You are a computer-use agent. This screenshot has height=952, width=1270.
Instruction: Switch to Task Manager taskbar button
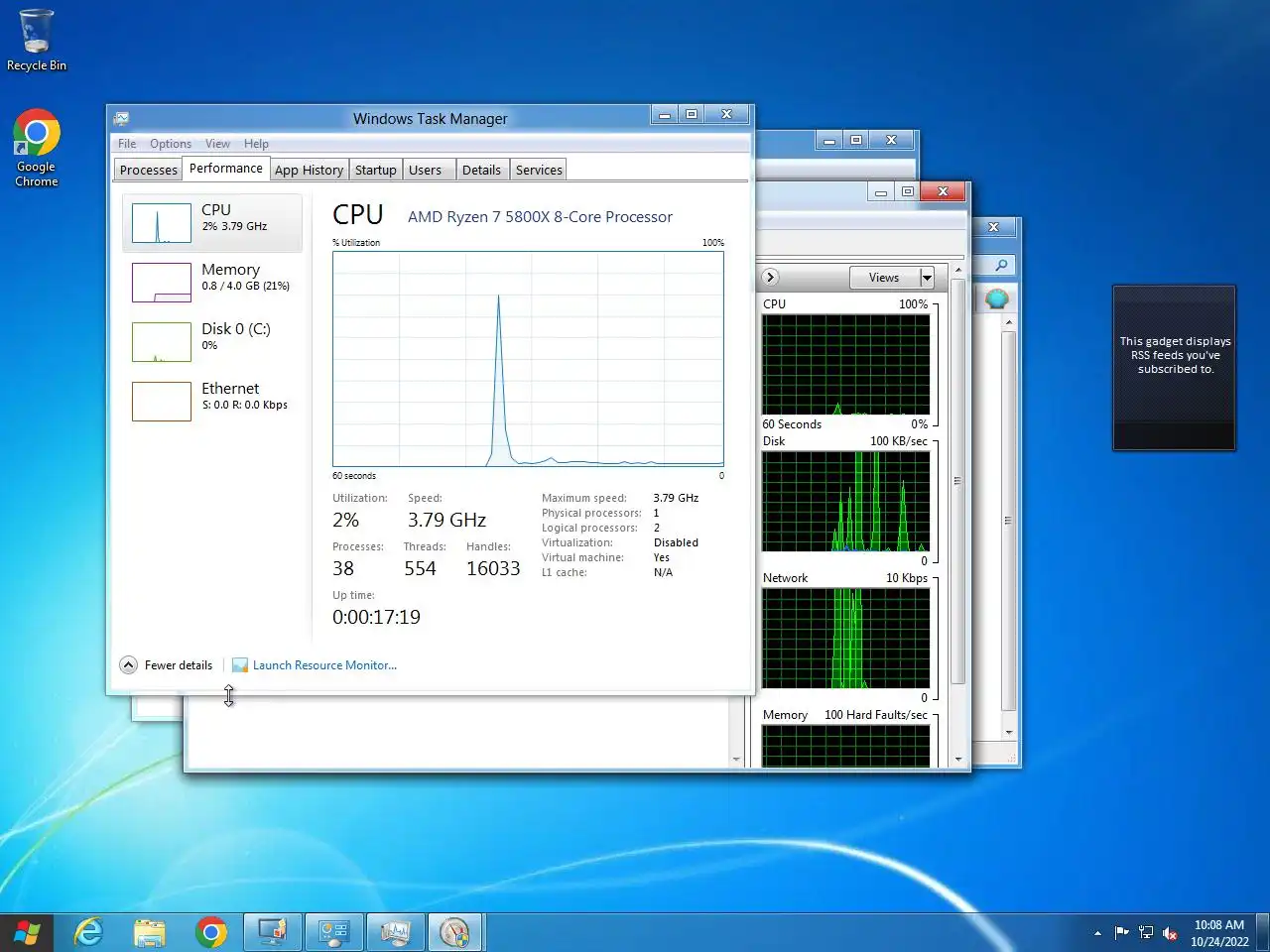[x=395, y=932]
